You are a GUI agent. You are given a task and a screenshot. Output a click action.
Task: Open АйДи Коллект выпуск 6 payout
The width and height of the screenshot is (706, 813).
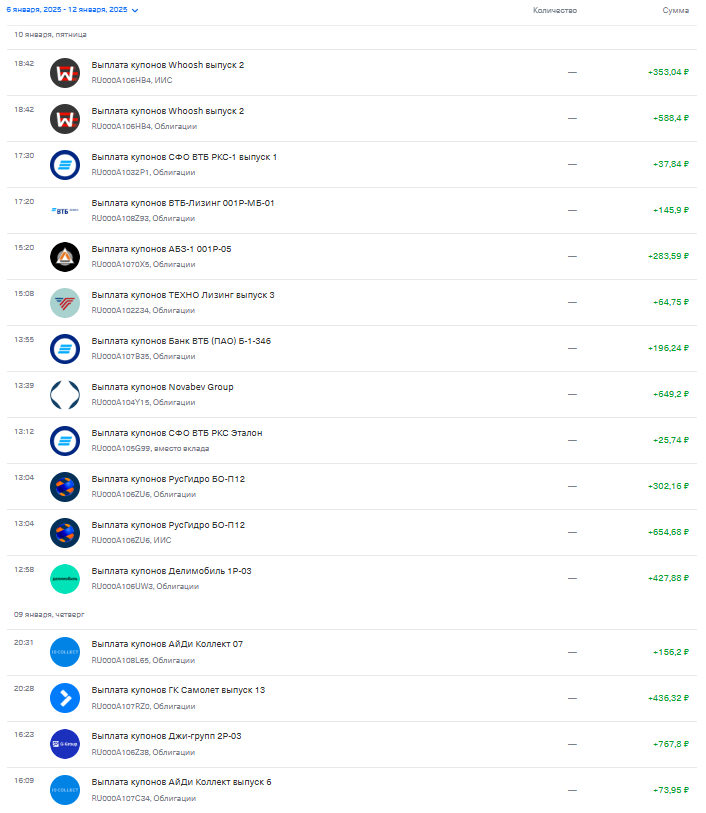click(x=181, y=782)
